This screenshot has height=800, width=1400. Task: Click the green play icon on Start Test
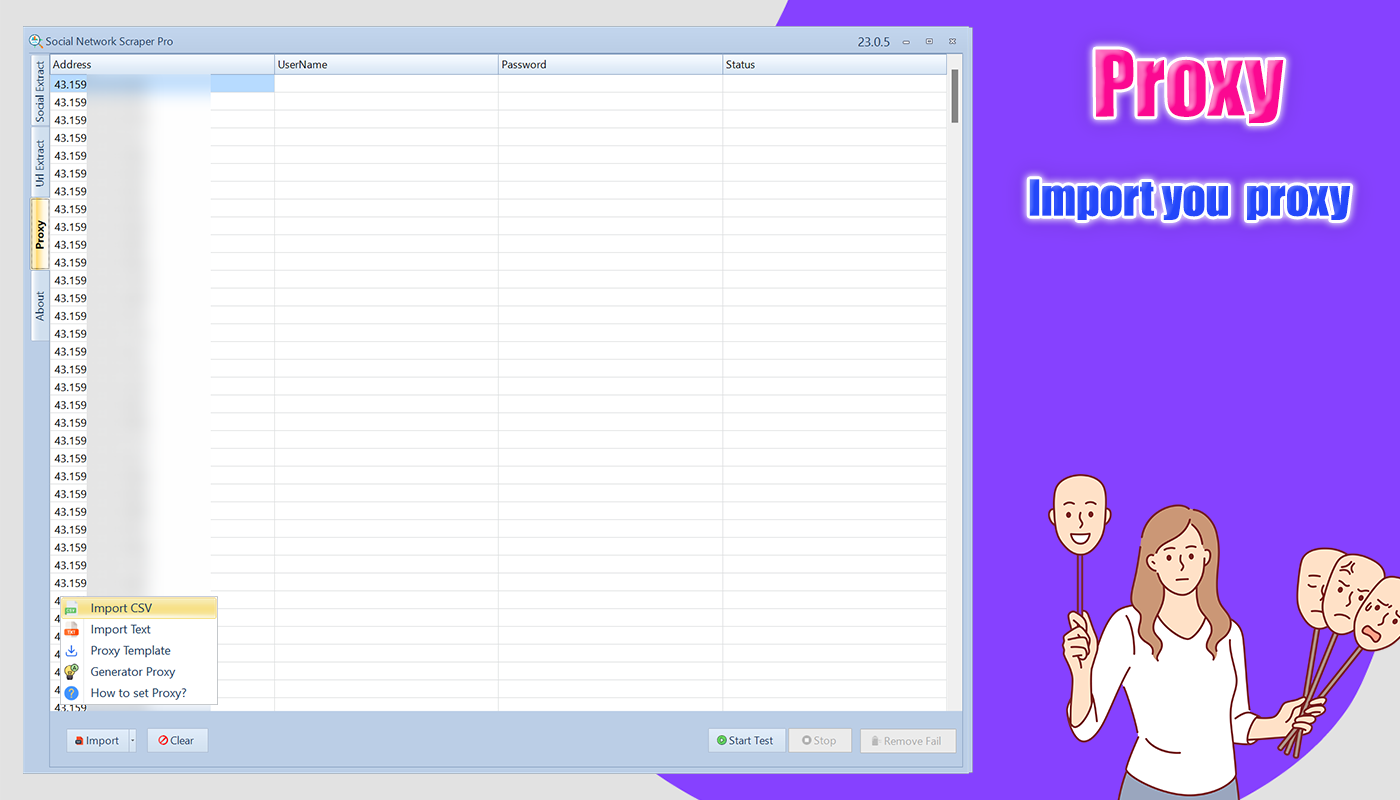coord(723,740)
